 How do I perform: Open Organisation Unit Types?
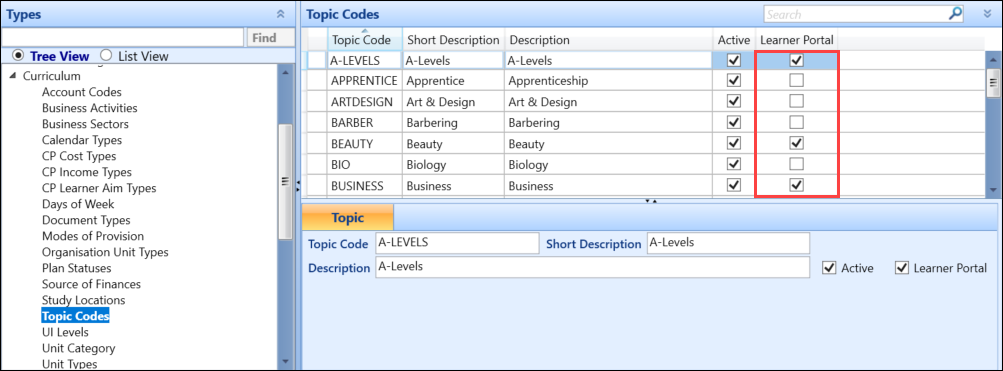105,252
